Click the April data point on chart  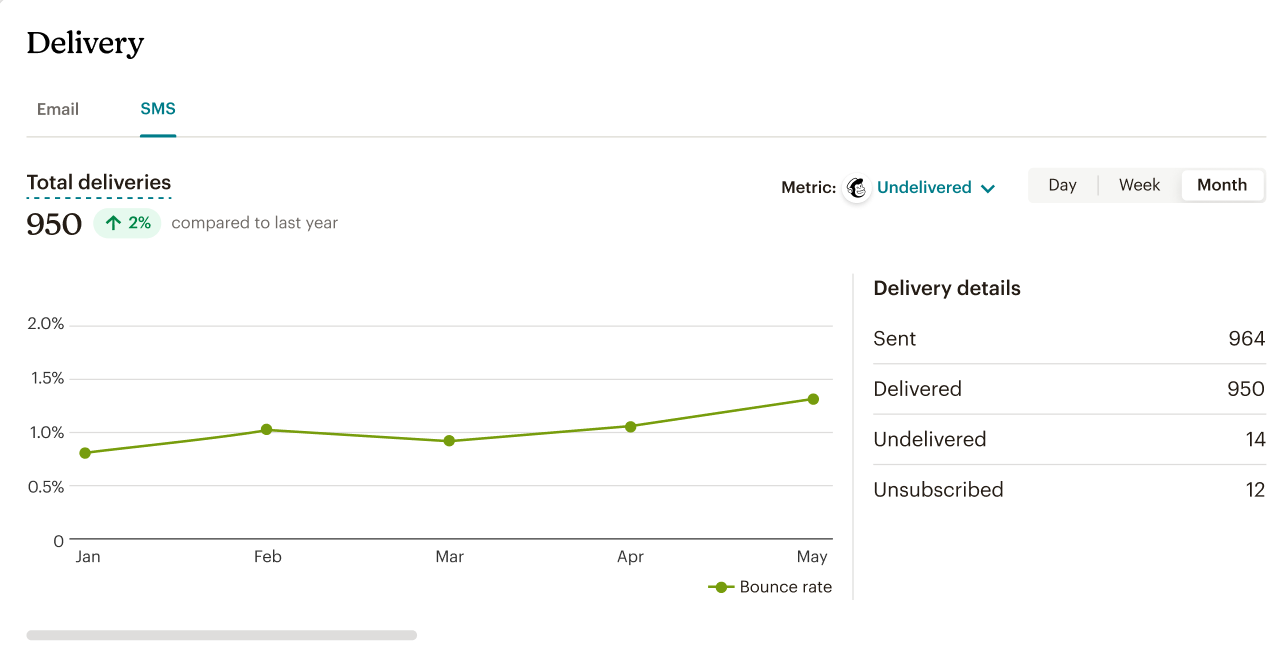pyautogui.click(x=630, y=427)
